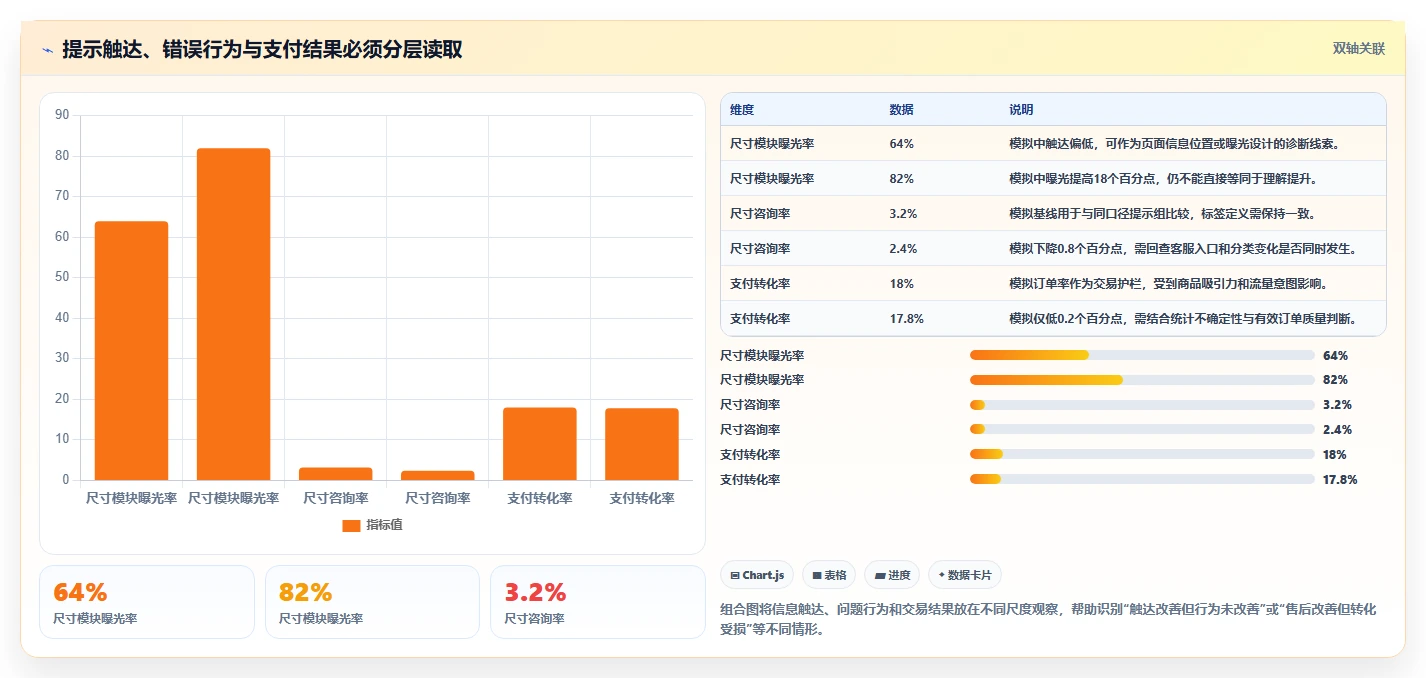Click the chart bar reaching 18
The width and height of the screenshot is (1426, 678).
[540, 444]
